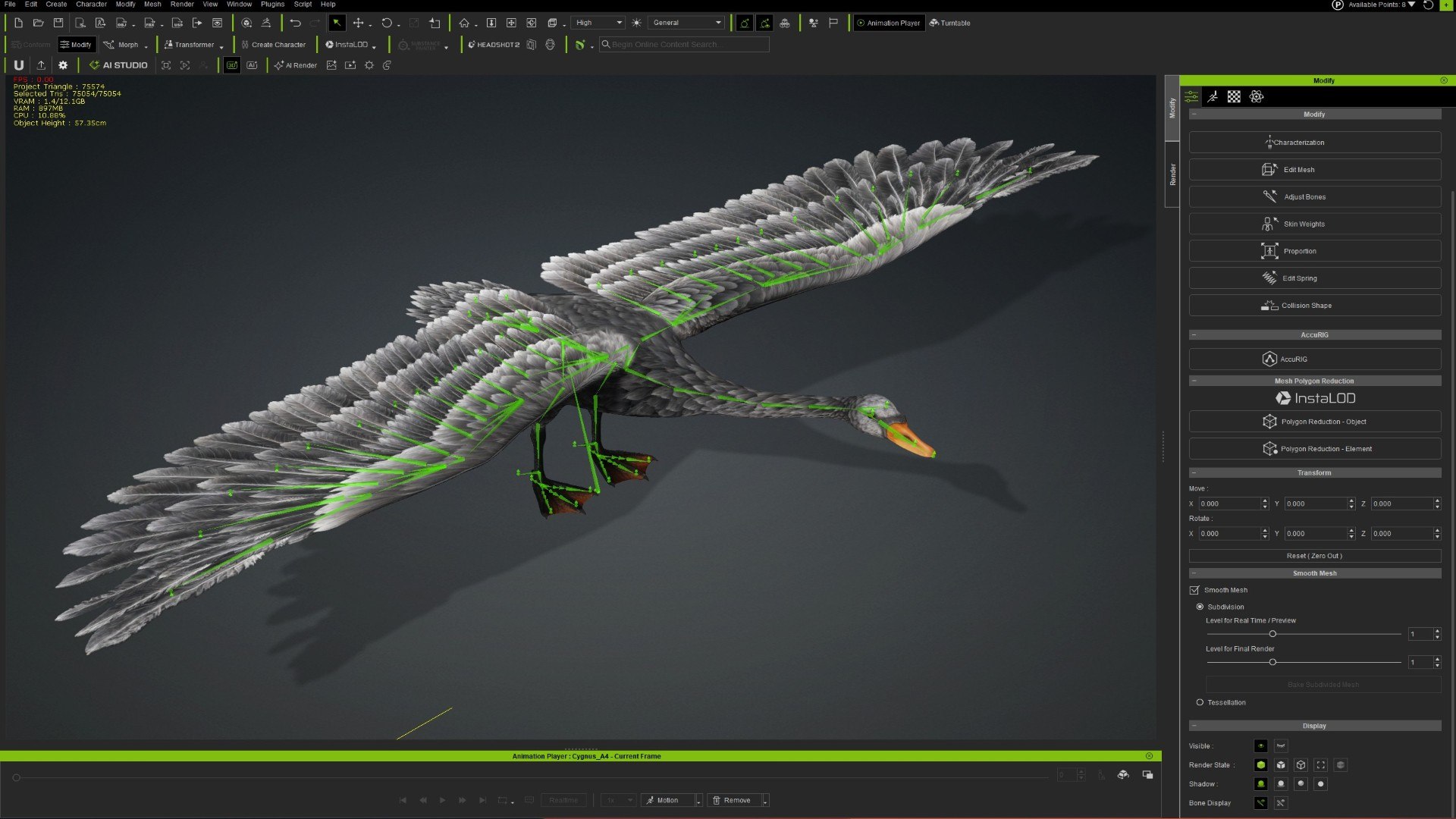Click the HEADSHOT 2 plugin button

pos(494,45)
